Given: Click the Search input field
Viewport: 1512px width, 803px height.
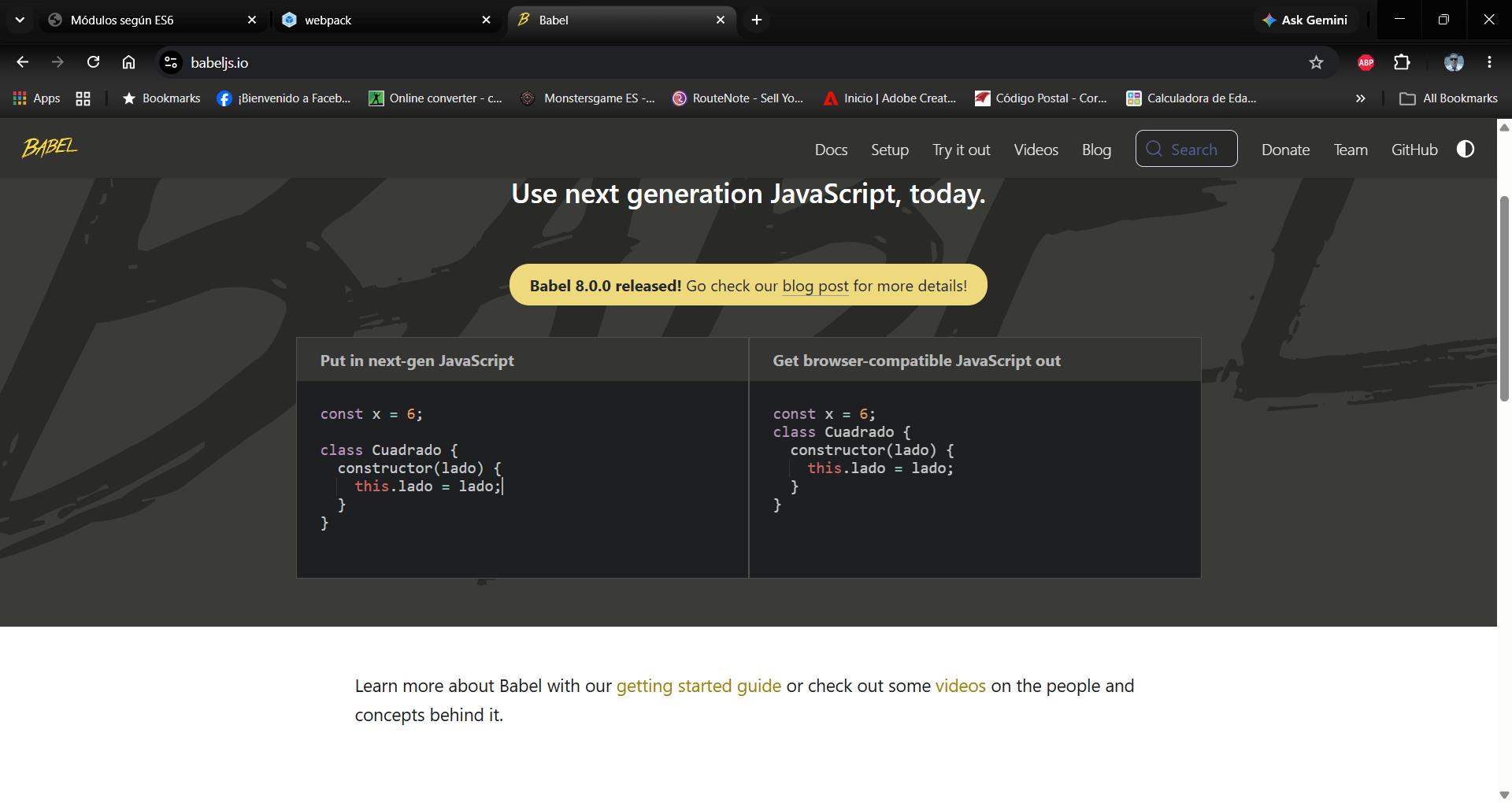Looking at the screenshot, I should point(1187,149).
